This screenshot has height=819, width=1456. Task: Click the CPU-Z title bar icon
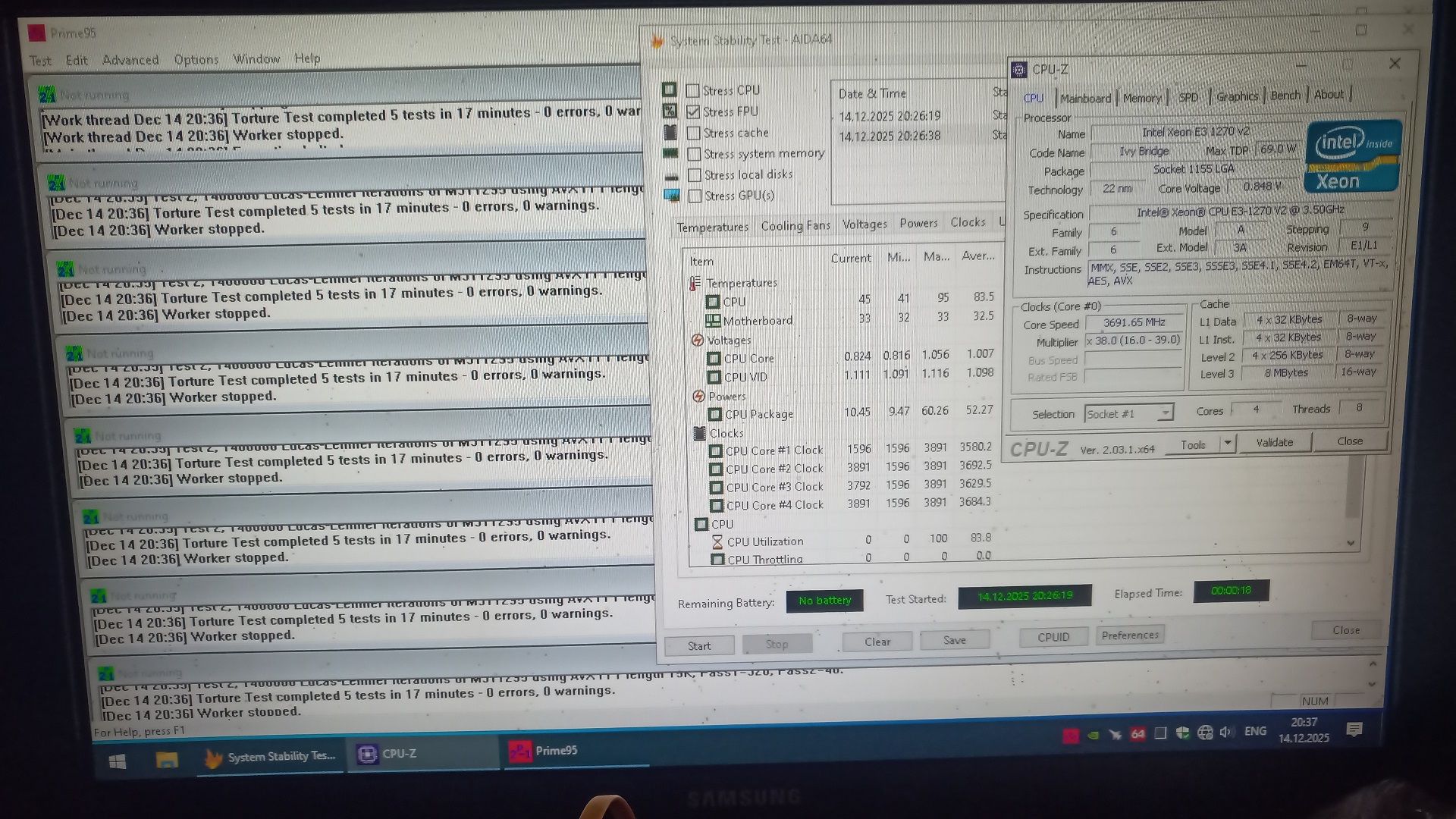point(1019,70)
